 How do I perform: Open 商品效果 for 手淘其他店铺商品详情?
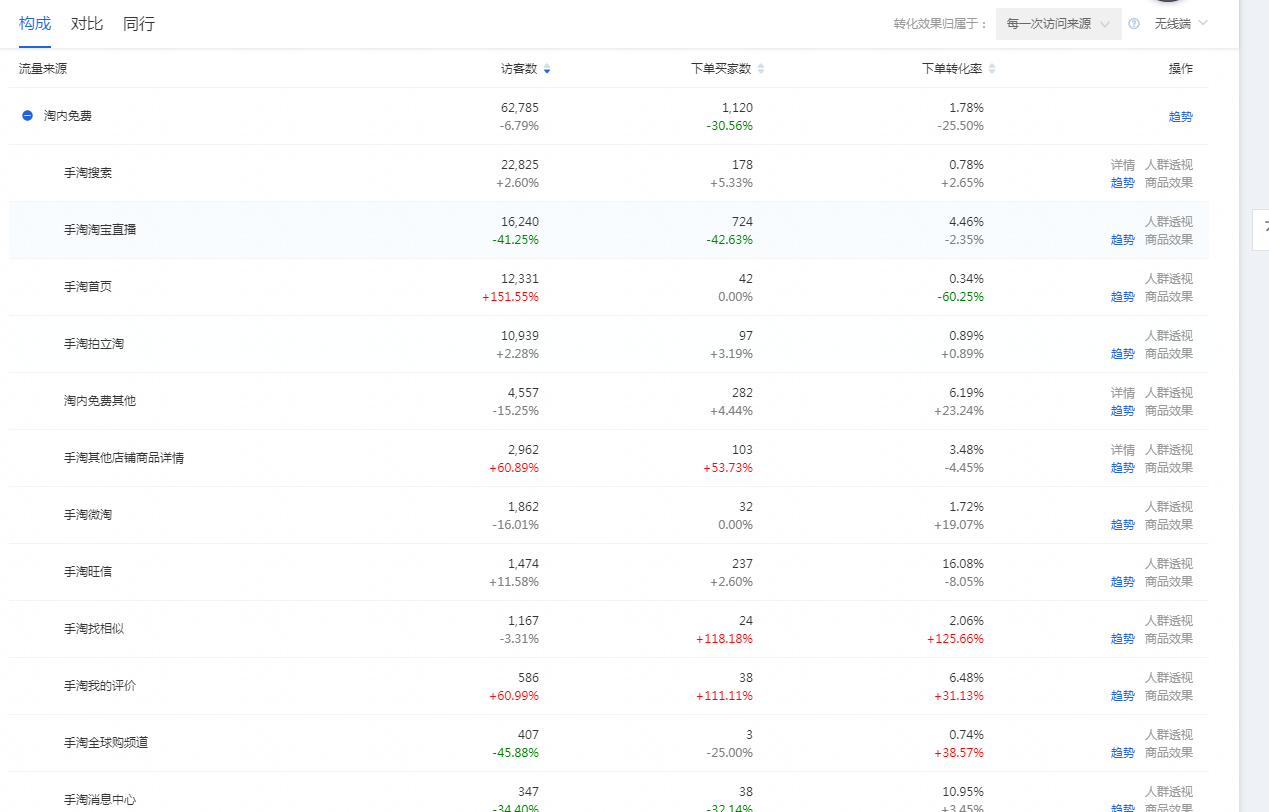1169,467
